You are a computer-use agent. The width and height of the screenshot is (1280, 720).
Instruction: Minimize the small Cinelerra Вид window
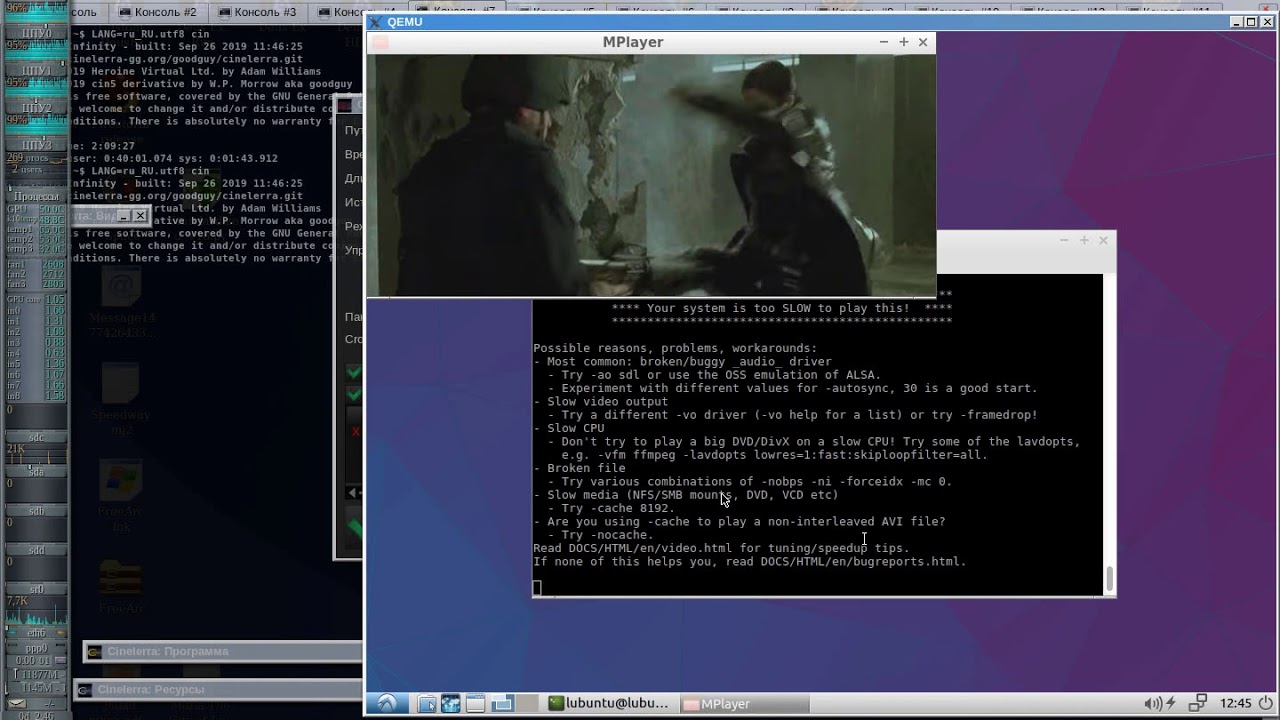(124, 216)
